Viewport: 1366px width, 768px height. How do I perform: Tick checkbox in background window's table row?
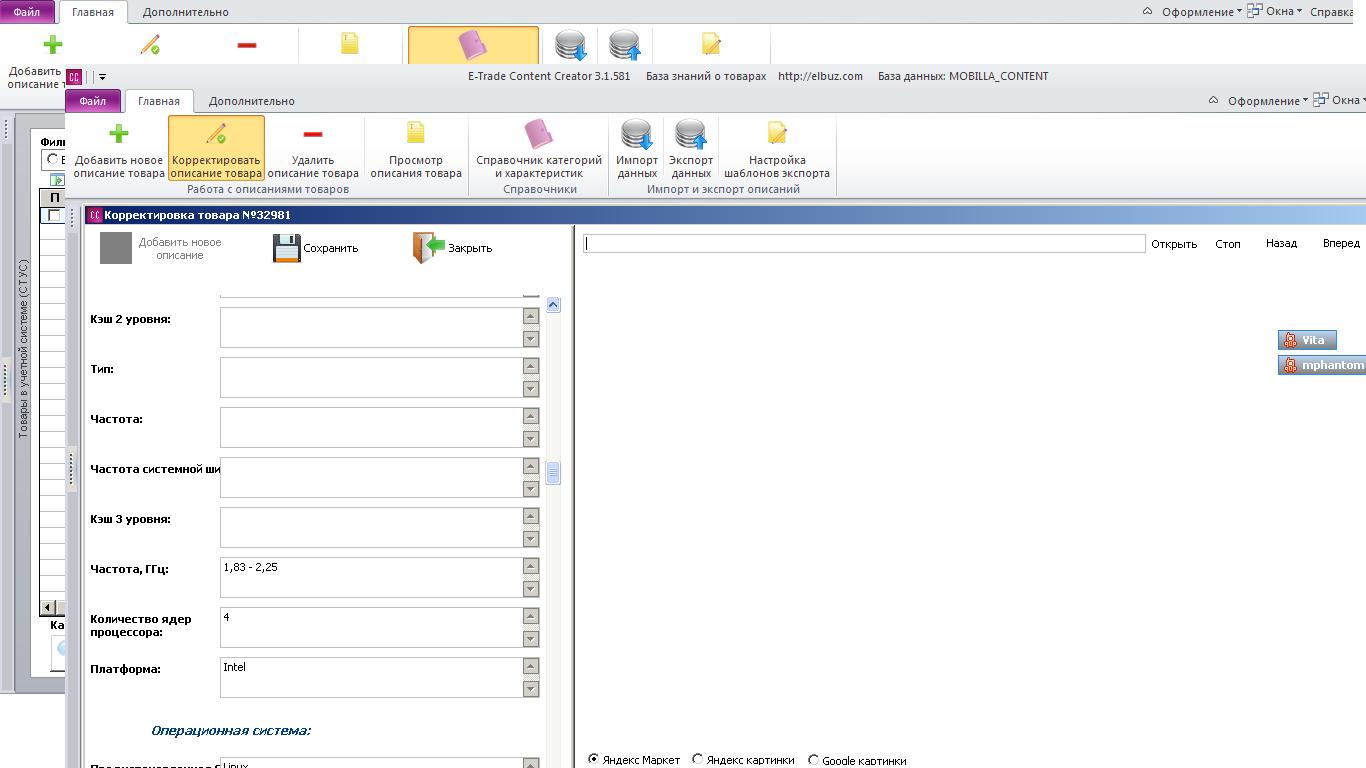click(54, 215)
